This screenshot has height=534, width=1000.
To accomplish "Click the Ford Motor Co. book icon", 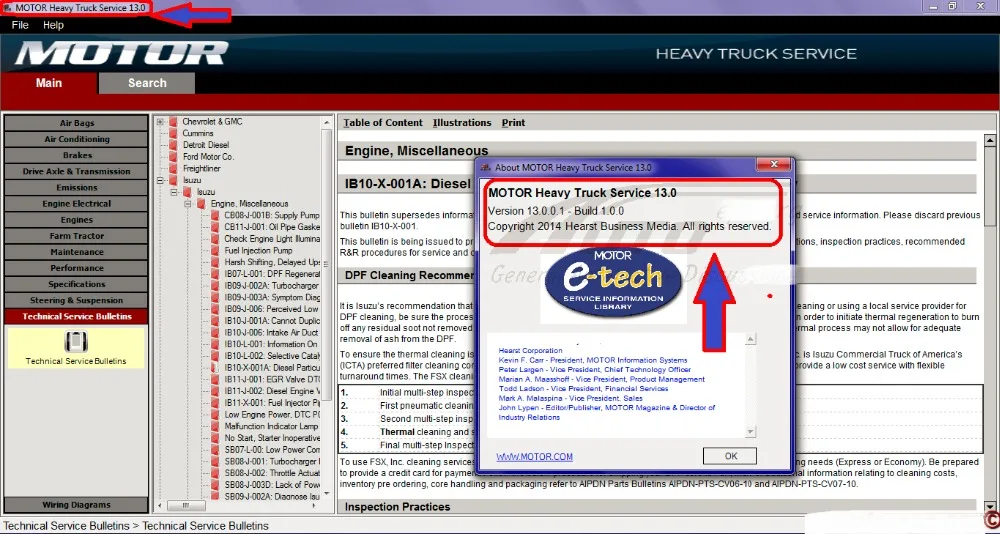I will tap(173, 157).
